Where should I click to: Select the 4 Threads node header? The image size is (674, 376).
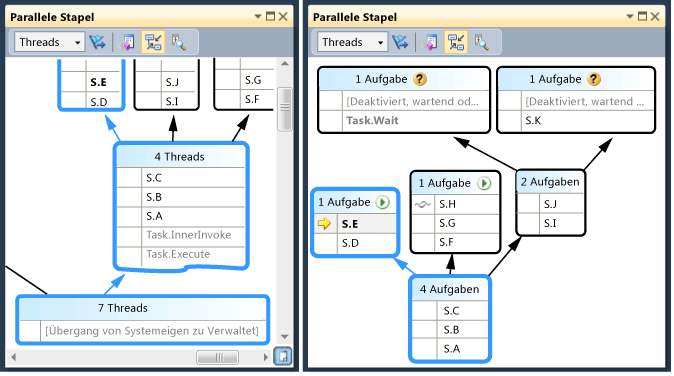(180, 157)
